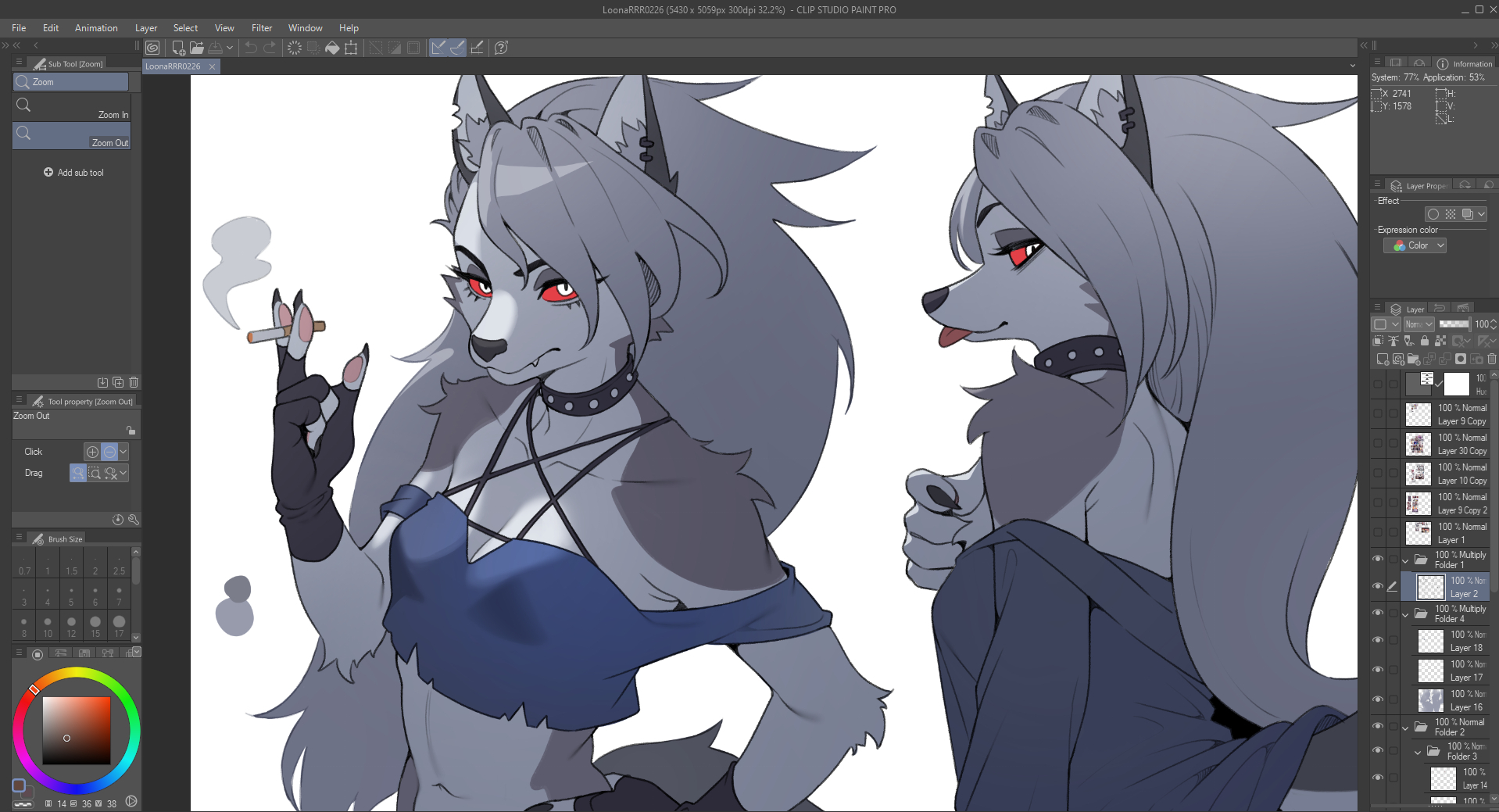Image resolution: width=1499 pixels, height=812 pixels.
Task: Open the Filter menu
Action: (262, 28)
